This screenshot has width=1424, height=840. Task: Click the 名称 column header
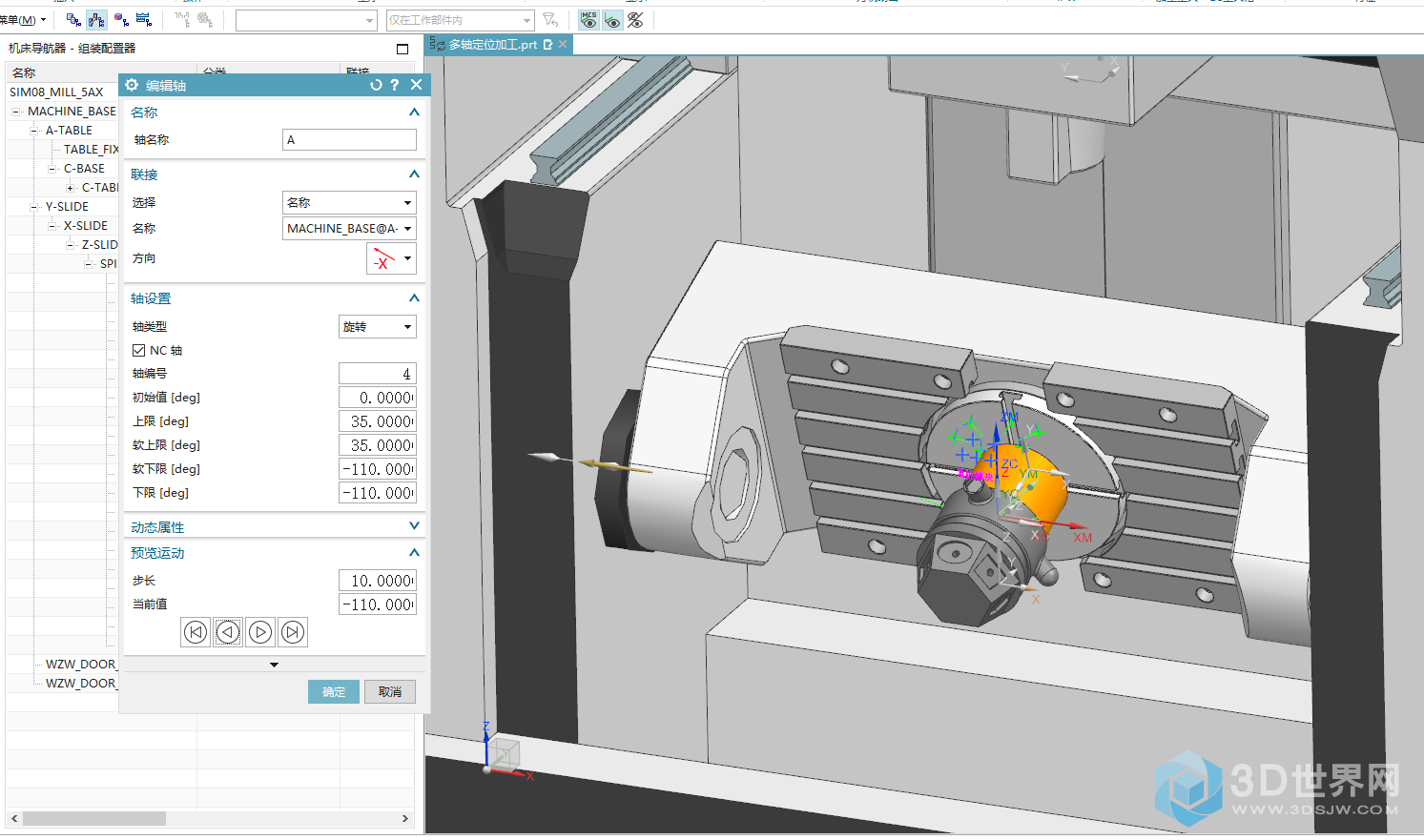[24, 72]
